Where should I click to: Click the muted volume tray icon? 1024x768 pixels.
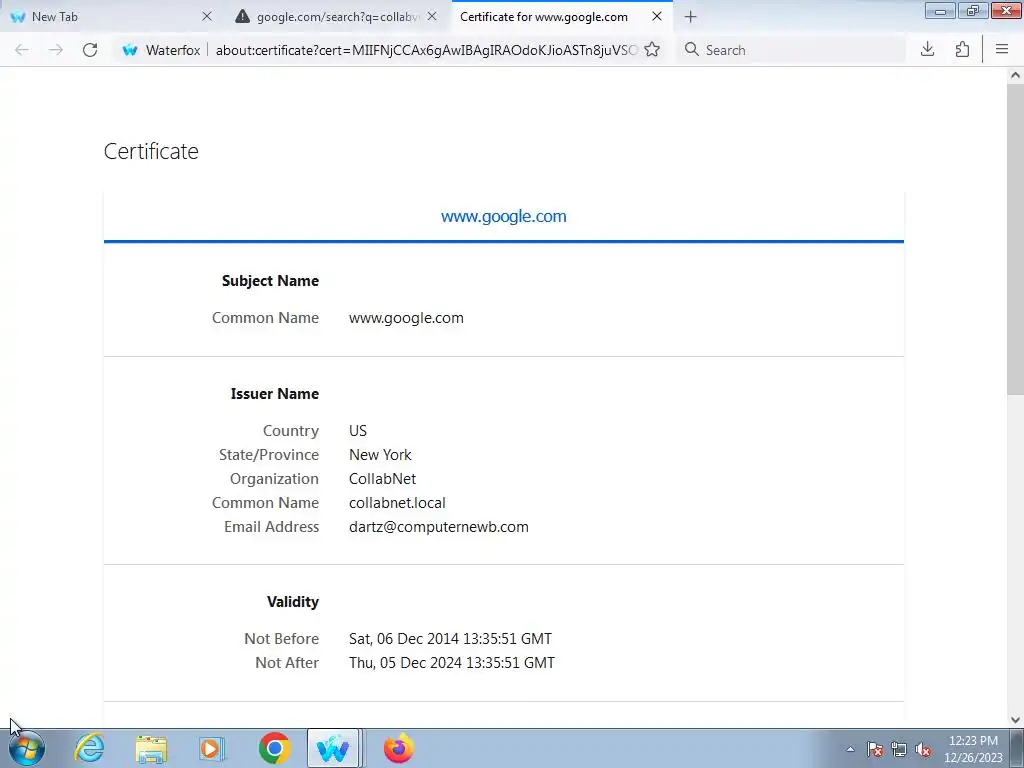923,749
